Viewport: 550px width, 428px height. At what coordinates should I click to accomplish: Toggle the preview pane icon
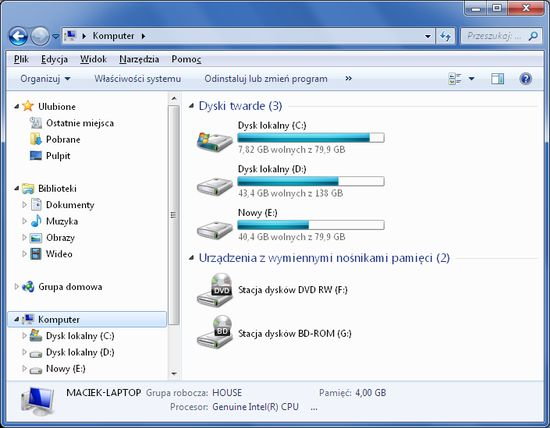coord(497,79)
